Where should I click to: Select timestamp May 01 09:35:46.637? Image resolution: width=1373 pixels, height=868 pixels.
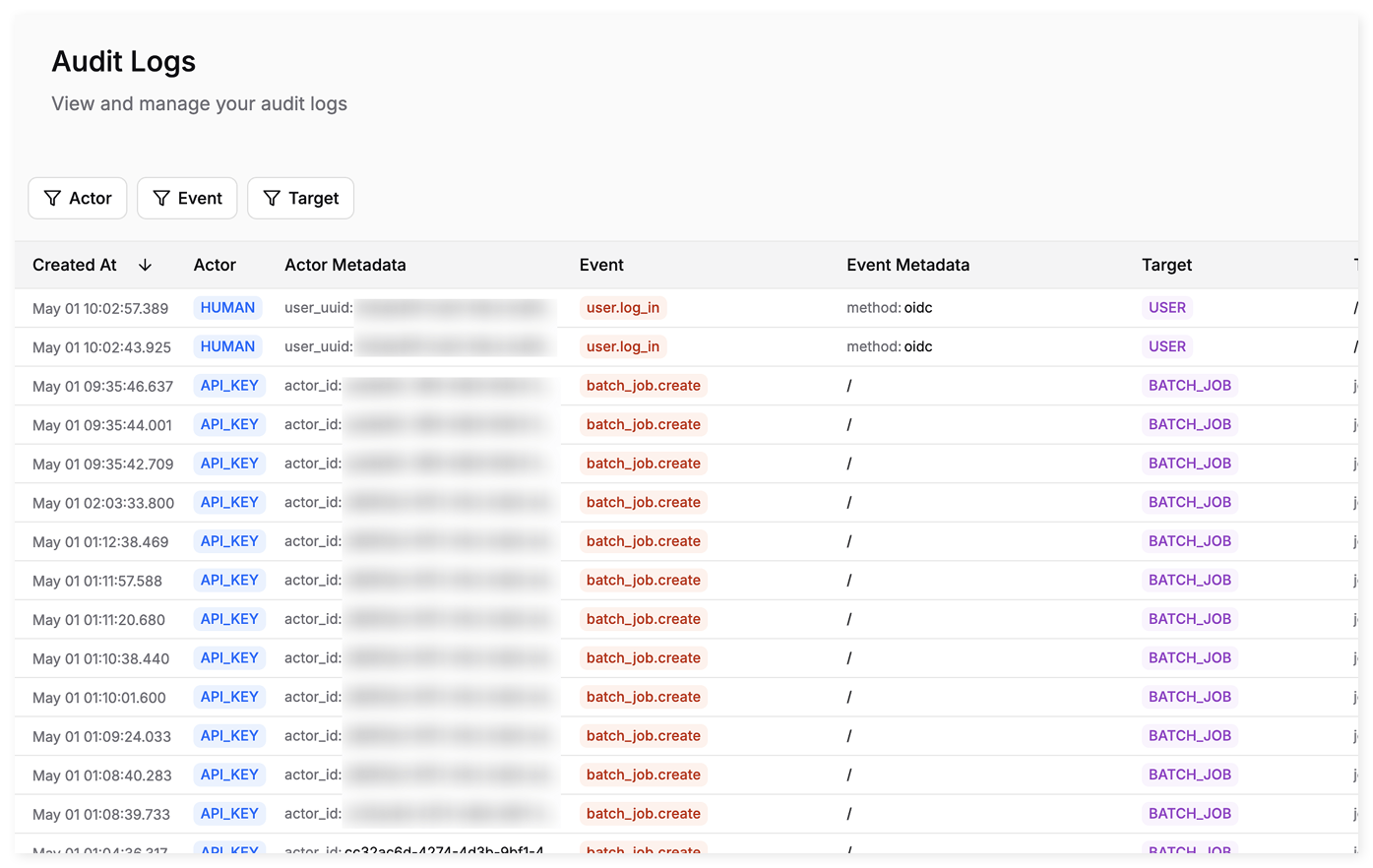click(x=102, y=386)
